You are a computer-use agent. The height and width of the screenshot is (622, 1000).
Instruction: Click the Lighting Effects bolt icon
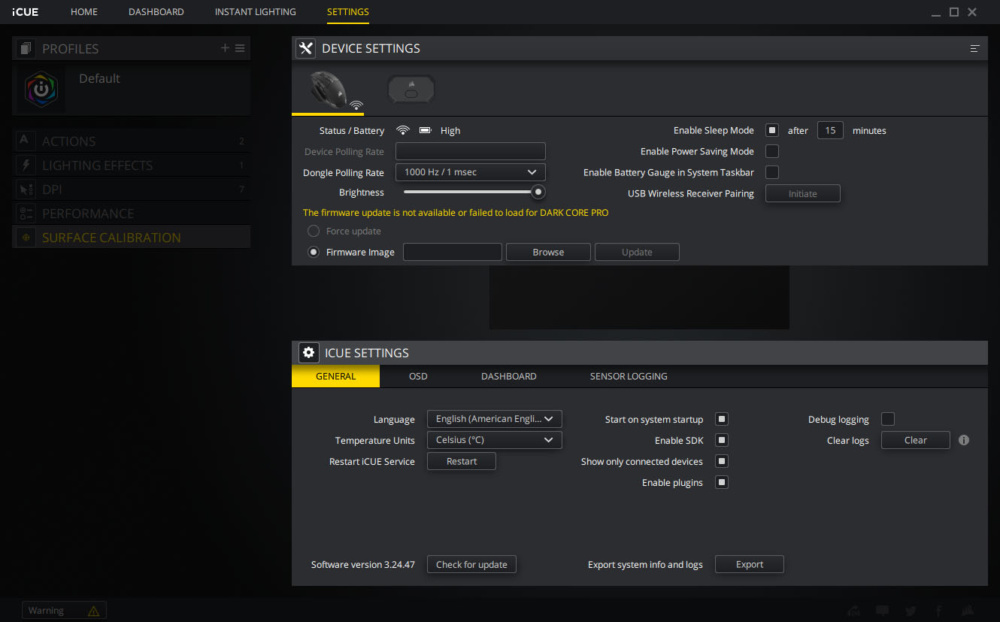pos(26,165)
